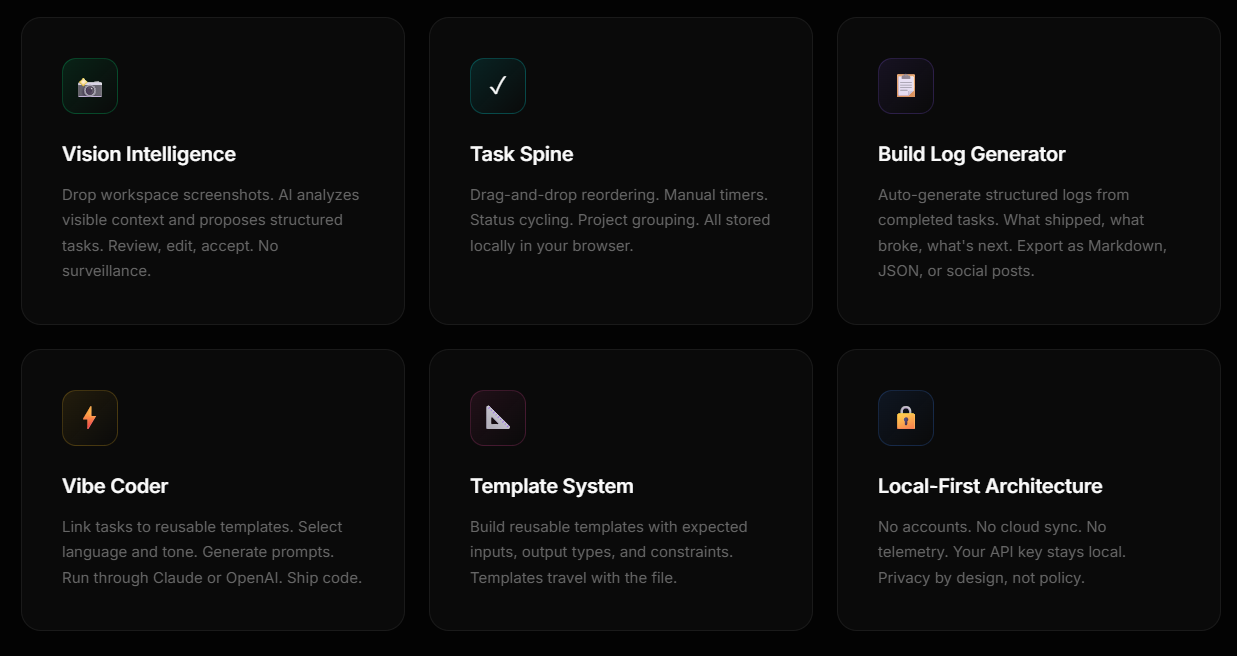
Task: Click the padlock Local-First Architecture icon
Action: tap(906, 418)
